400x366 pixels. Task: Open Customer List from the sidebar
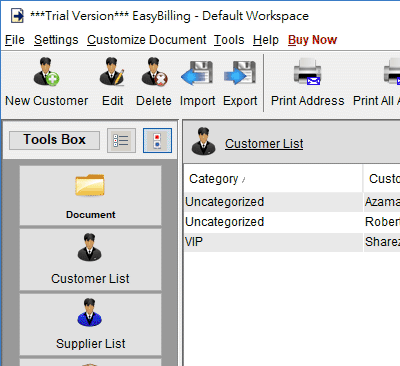coord(90,259)
